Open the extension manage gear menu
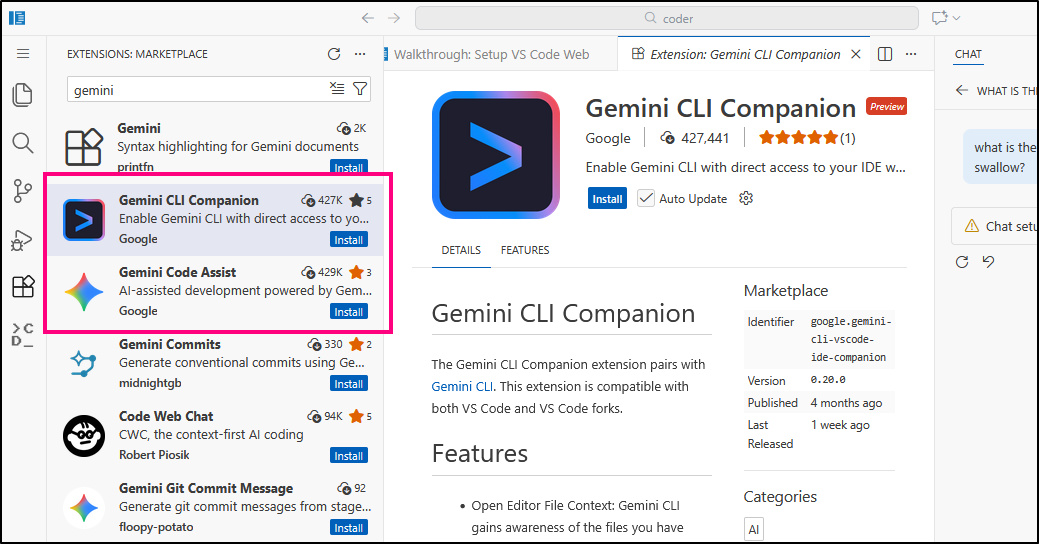The height and width of the screenshot is (544, 1039). [x=745, y=198]
